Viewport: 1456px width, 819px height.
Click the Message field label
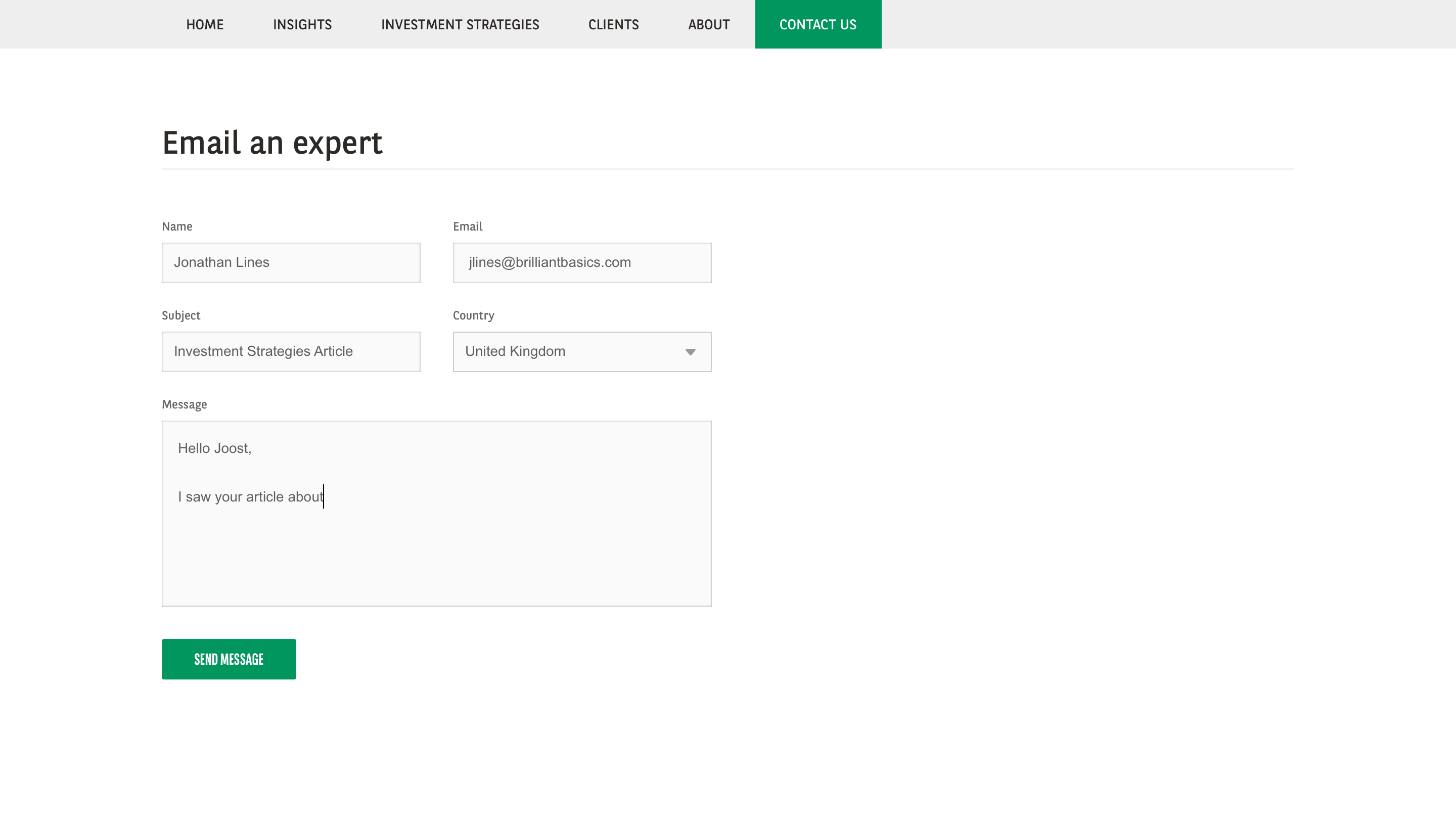184,404
